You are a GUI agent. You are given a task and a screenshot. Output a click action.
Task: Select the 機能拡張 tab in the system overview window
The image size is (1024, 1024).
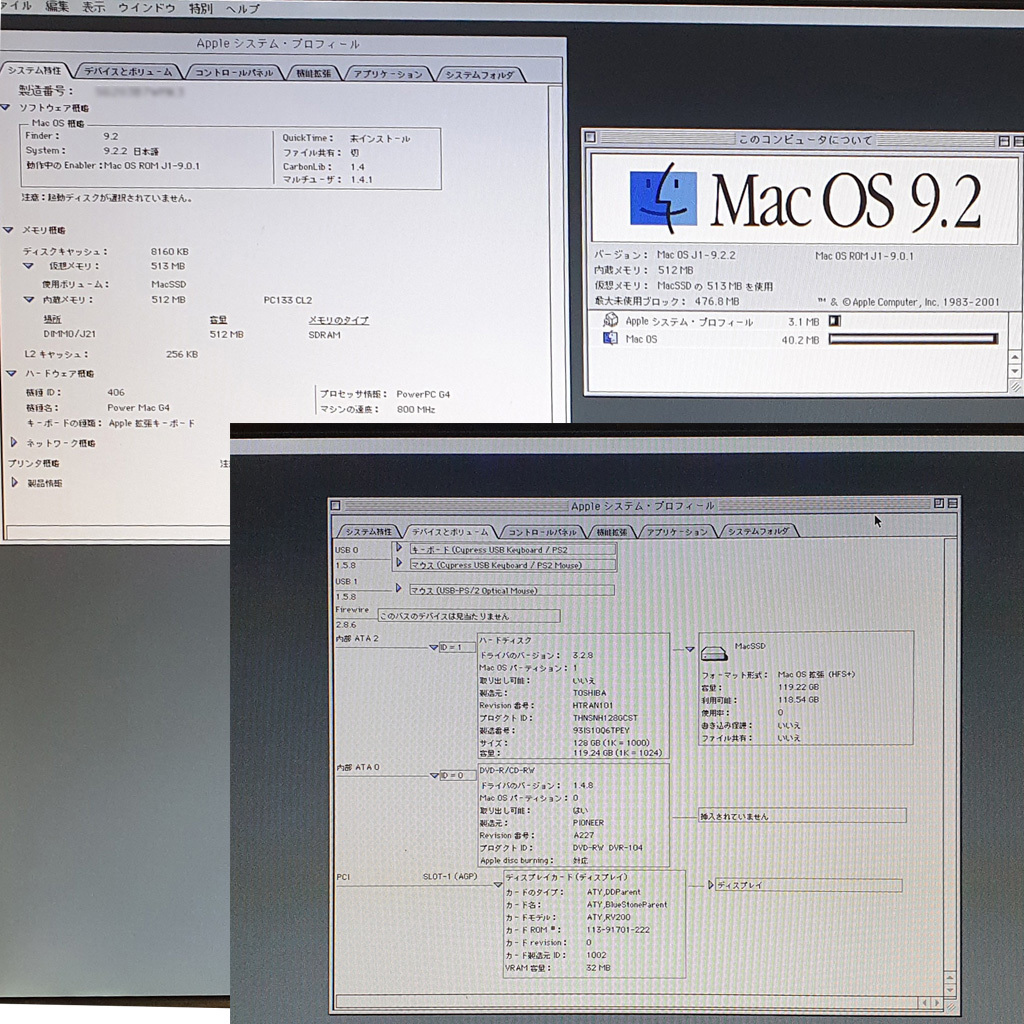pos(313,73)
